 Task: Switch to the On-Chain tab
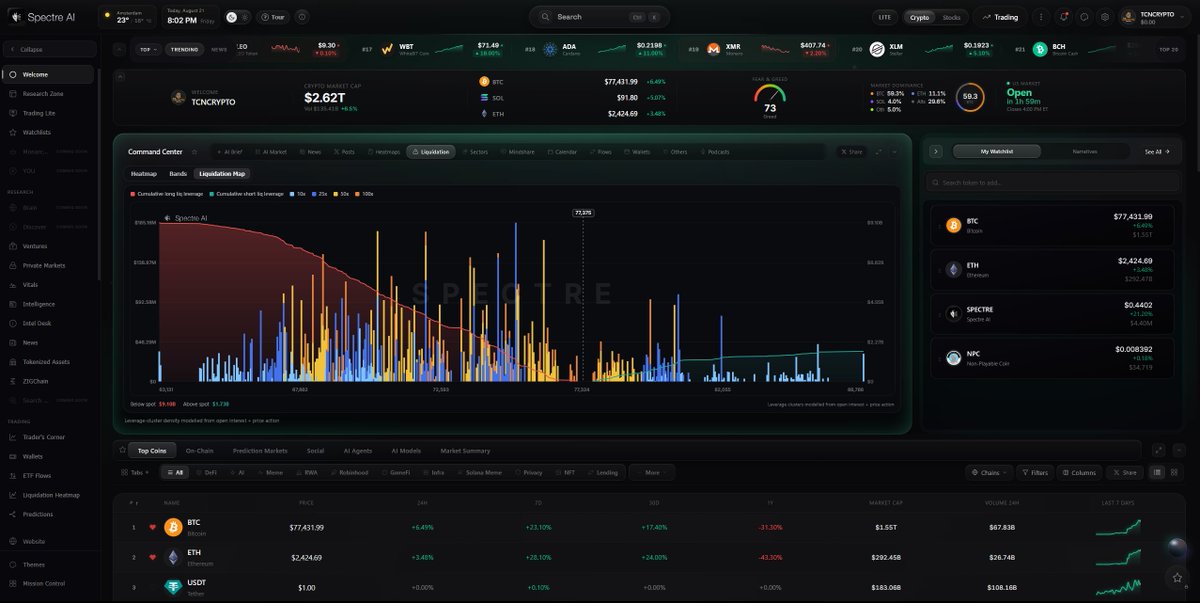click(199, 451)
